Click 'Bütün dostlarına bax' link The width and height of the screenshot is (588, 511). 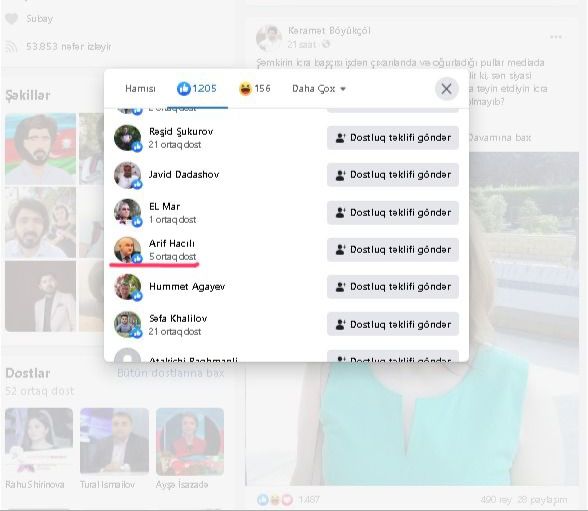pyautogui.click(x=171, y=373)
